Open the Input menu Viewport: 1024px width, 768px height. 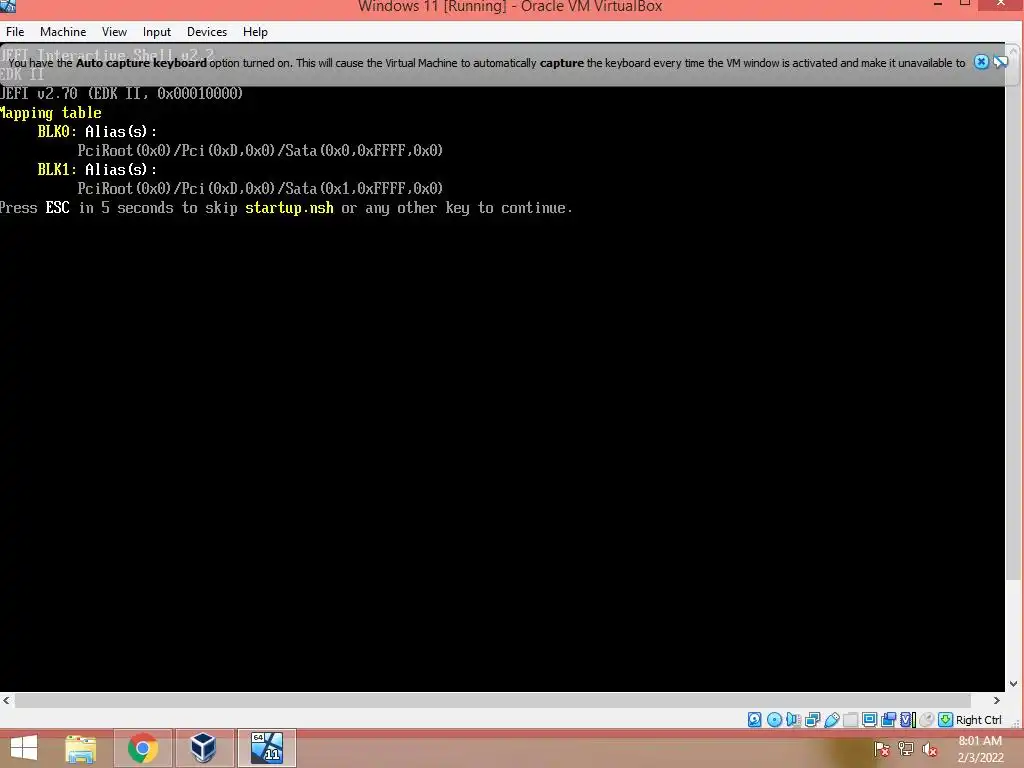pos(157,32)
